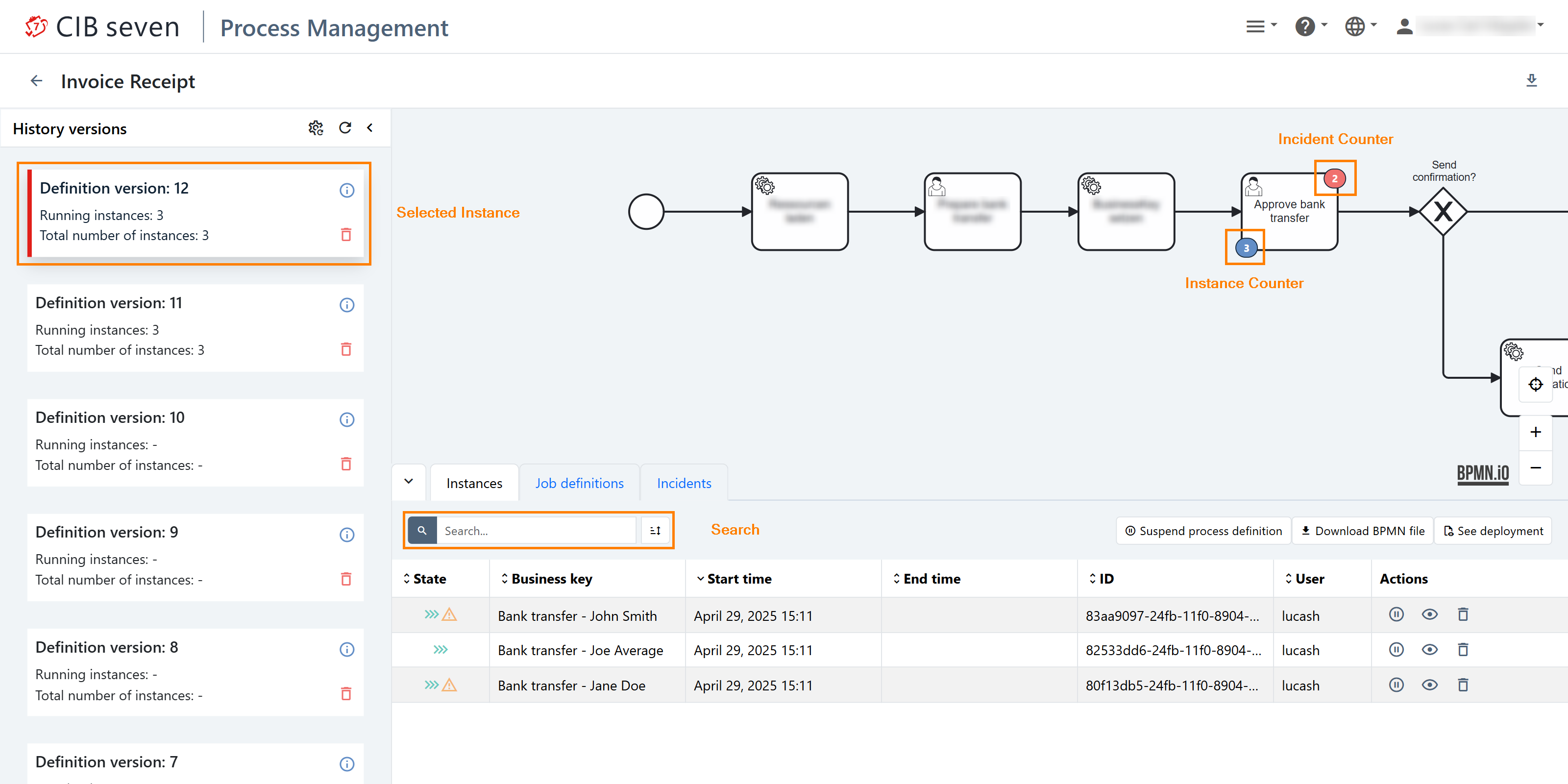Select the Approve bank transfer task

point(1289,212)
